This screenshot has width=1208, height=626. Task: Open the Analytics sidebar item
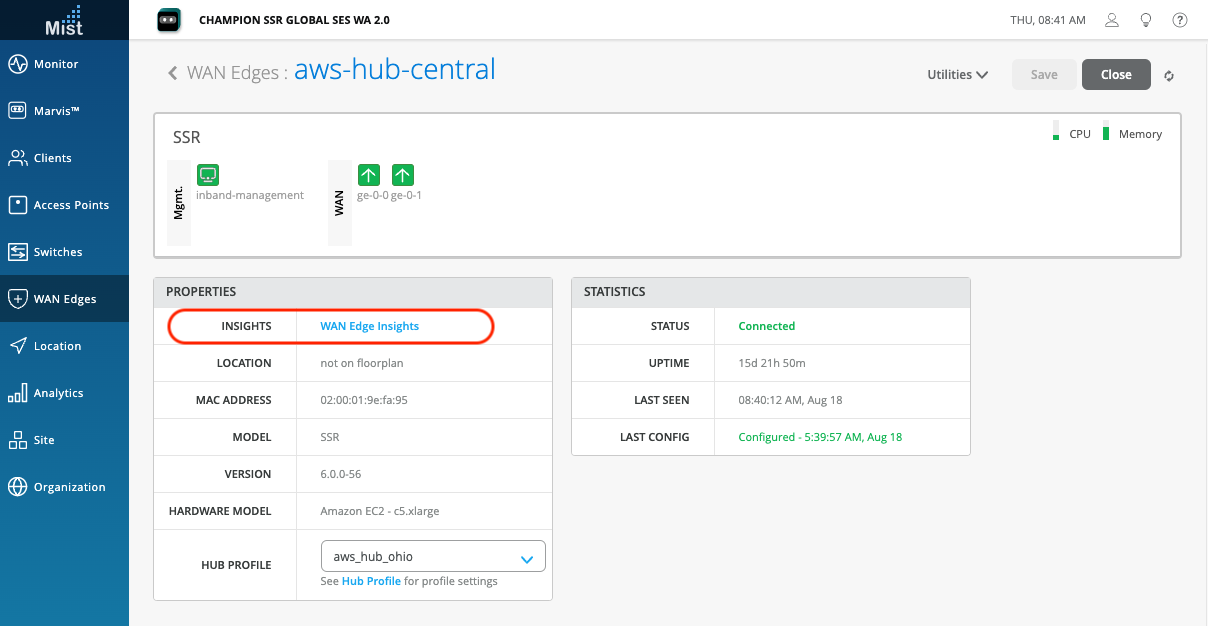click(58, 393)
